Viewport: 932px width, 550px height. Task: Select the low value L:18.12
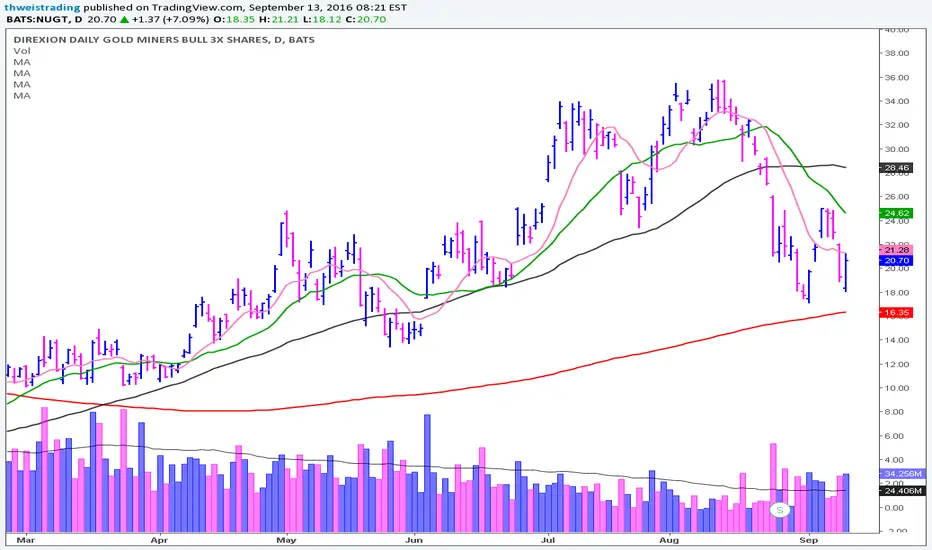tap(322, 20)
